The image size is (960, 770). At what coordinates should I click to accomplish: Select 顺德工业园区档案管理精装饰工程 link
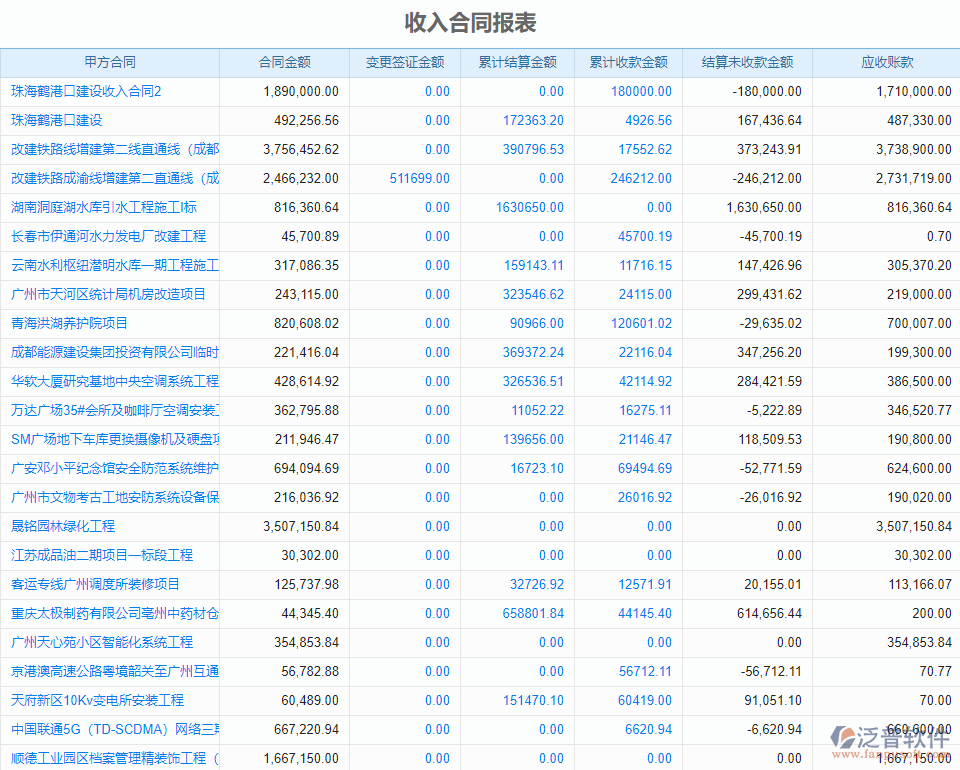(112, 758)
